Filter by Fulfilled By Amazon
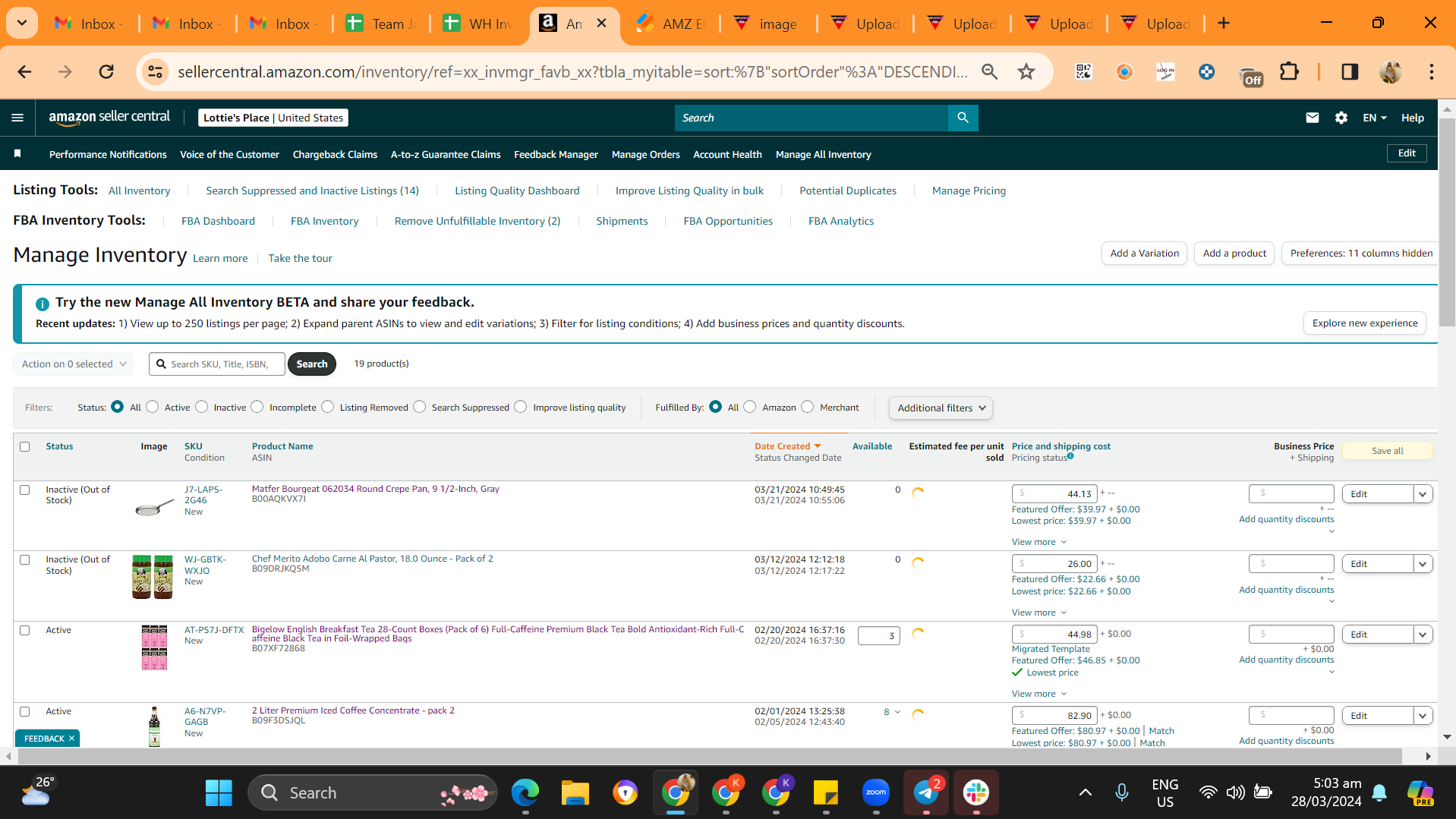 click(x=750, y=407)
